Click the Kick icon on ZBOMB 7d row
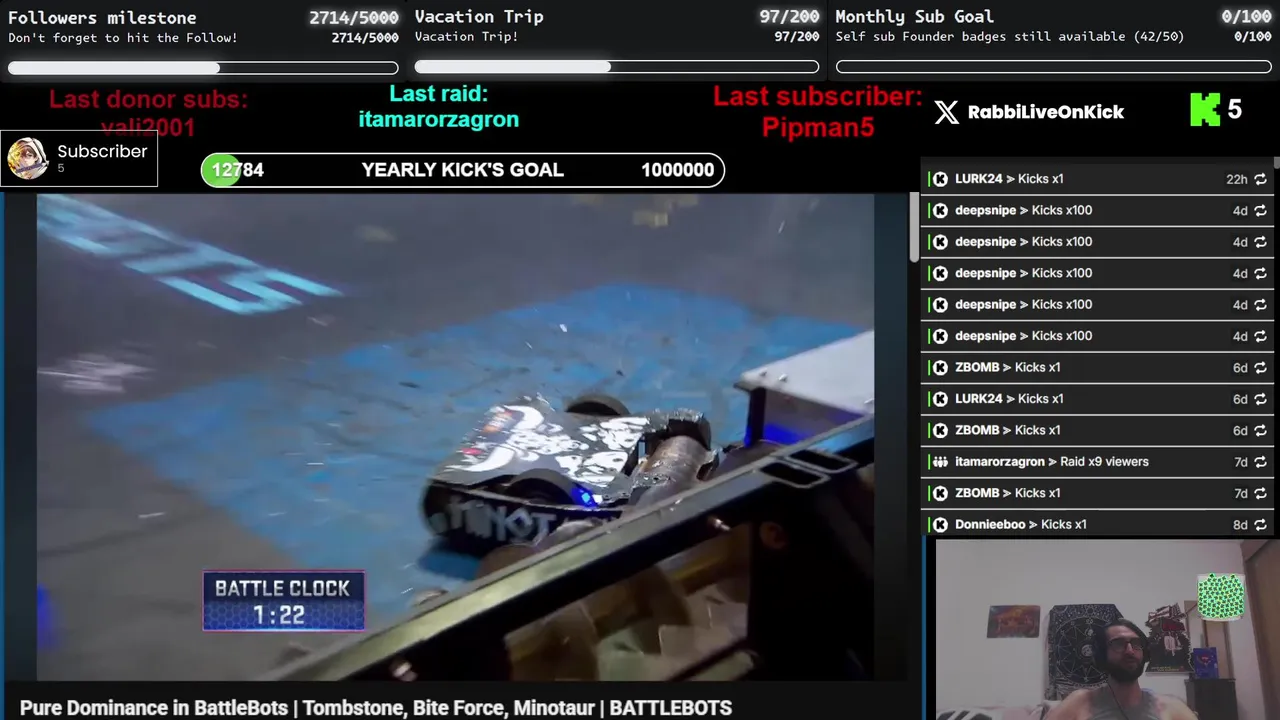The width and height of the screenshot is (1280, 720). pos(940,493)
